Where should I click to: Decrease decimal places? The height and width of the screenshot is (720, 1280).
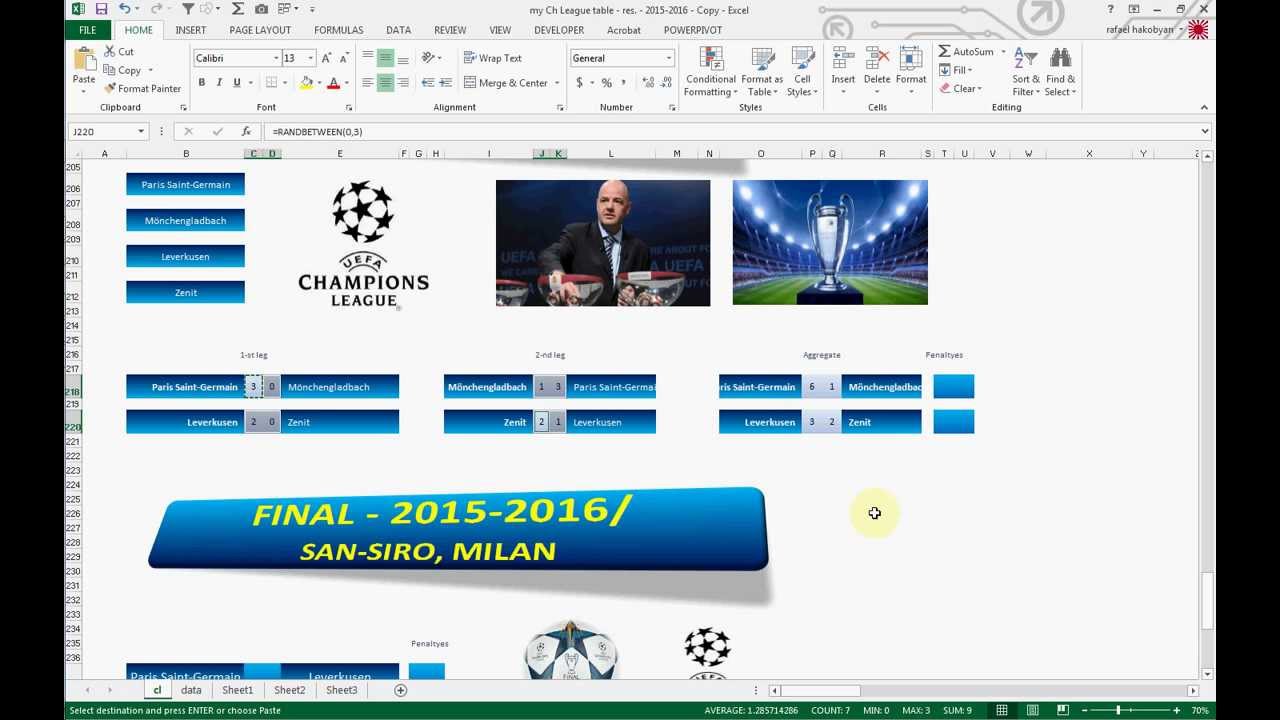pos(666,83)
